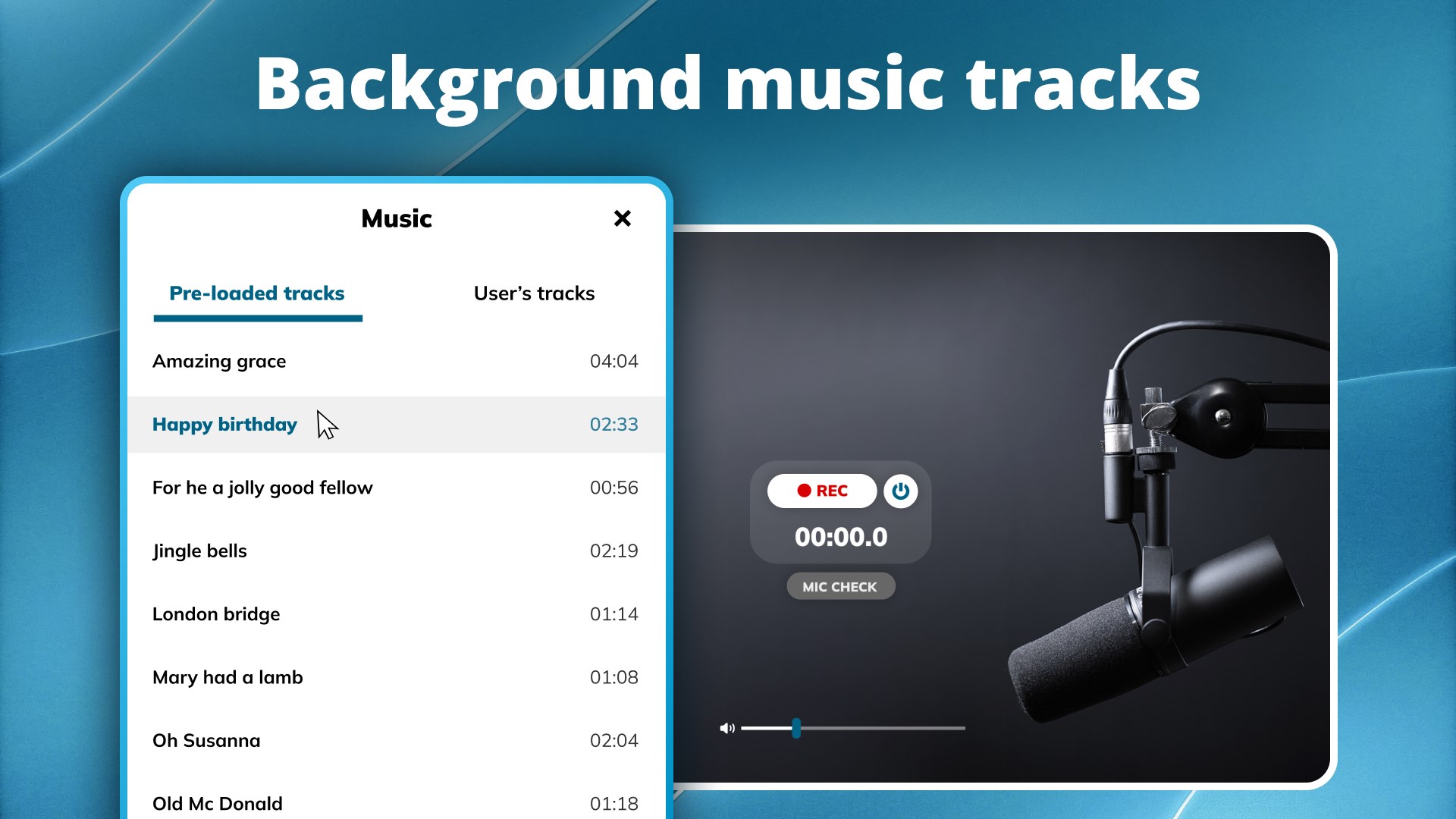Click the 00:00.0 recording timer display
Image resolution: width=1456 pixels, height=819 pixels.
(x=841, y=537)
